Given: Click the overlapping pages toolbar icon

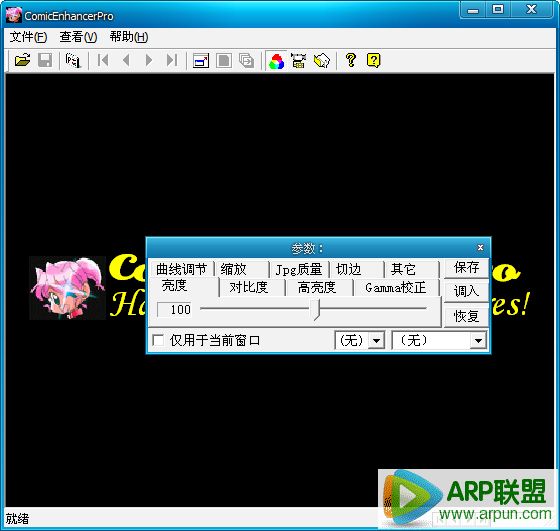Looking at the screenshot, I should 246,60.
